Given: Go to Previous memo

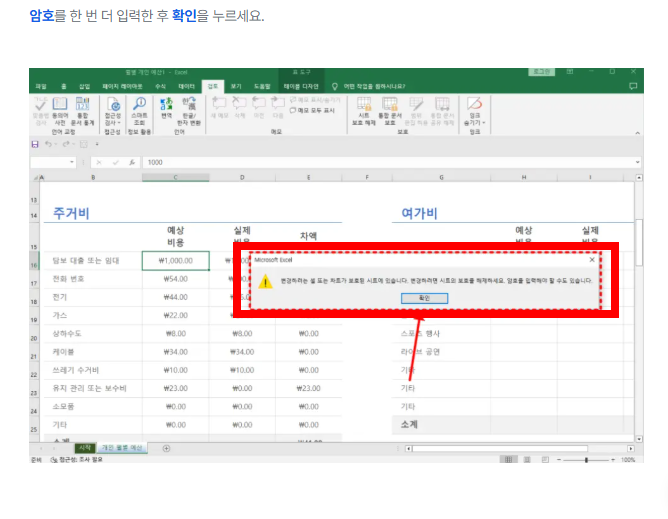Looking at the screenshot, I should (x=259, y=103).
